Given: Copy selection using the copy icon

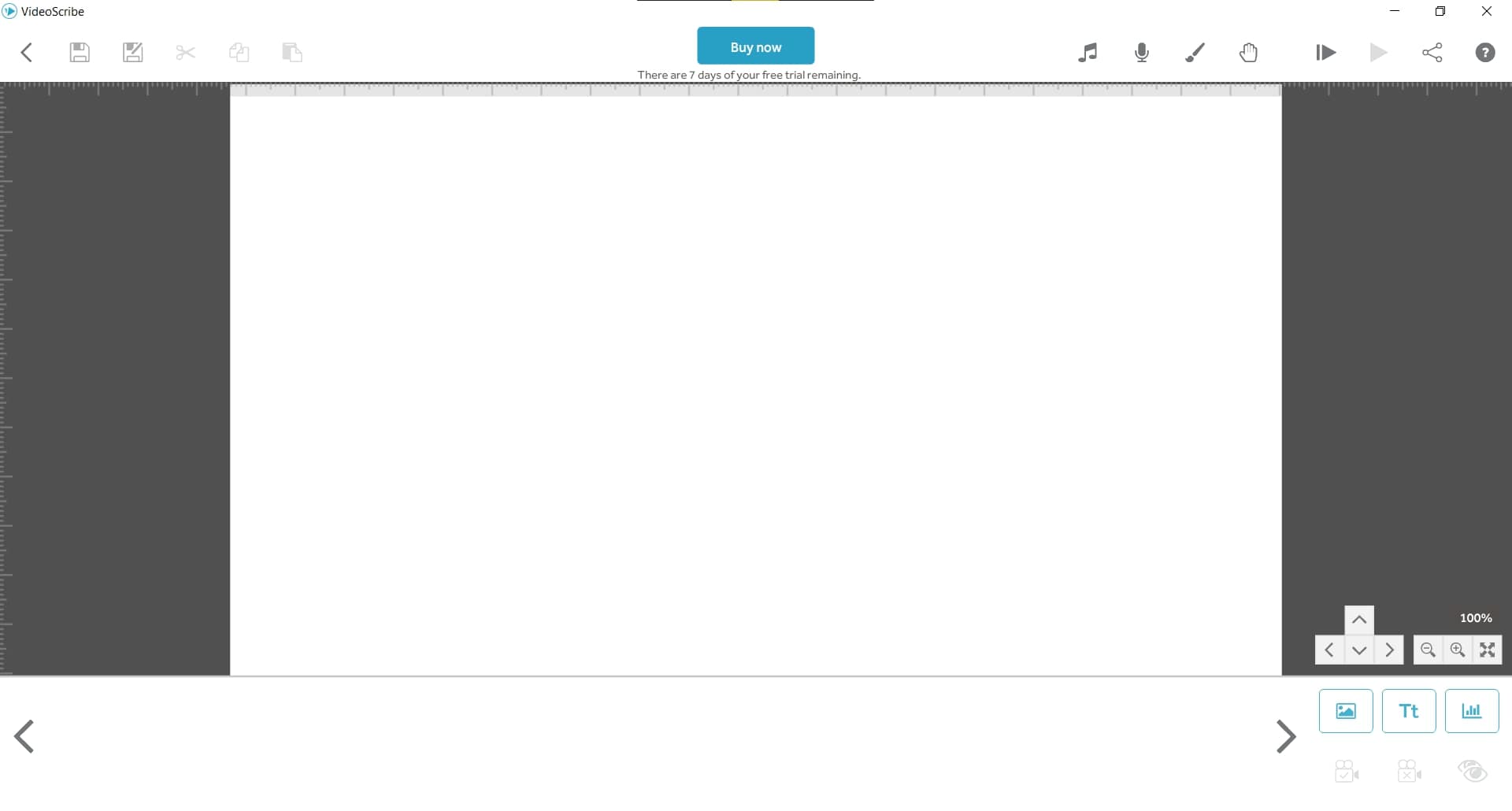Looking at the screenshot, I should (239, 53).
